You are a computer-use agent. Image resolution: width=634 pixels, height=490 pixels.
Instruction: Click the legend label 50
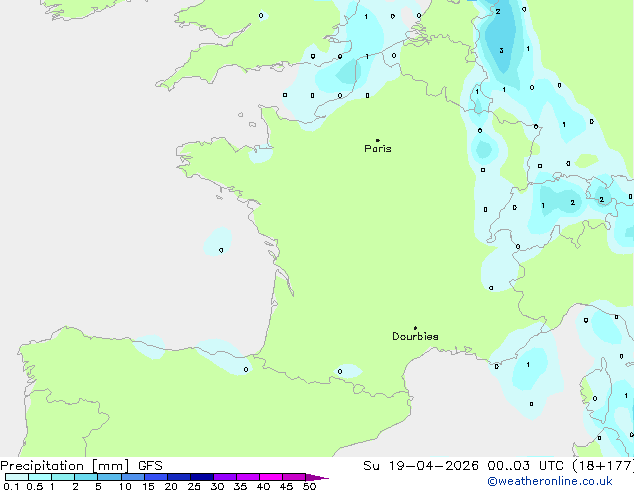309,486
